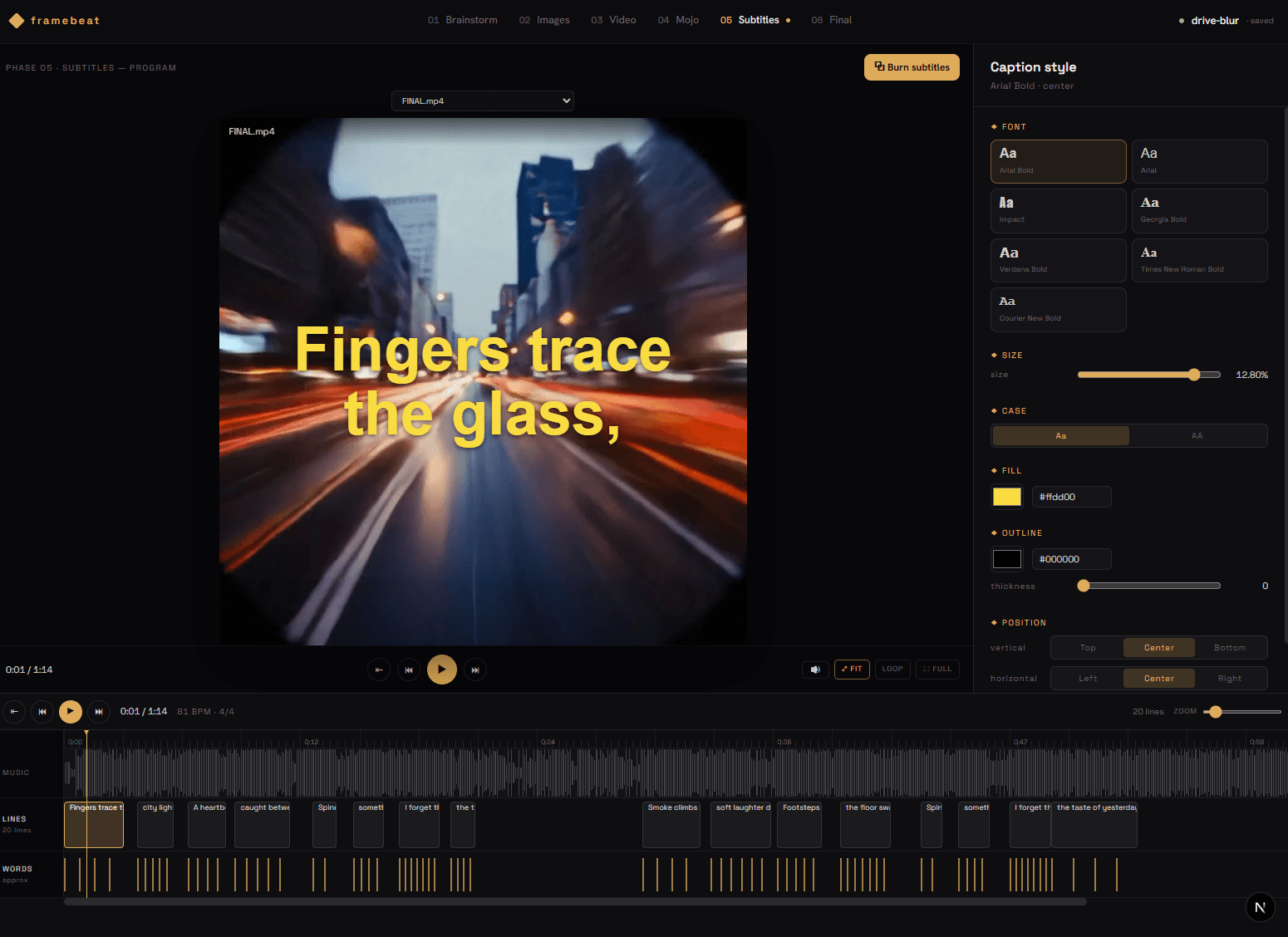Set horizontal position to Right
This screenshot has width=1288, height=937.
point(1230,679)
